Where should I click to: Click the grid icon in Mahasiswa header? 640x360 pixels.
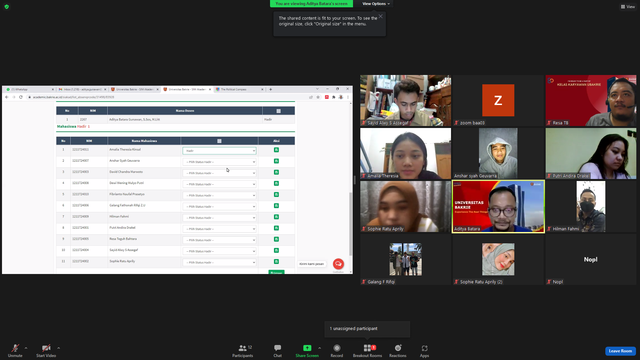coord(219,141)
